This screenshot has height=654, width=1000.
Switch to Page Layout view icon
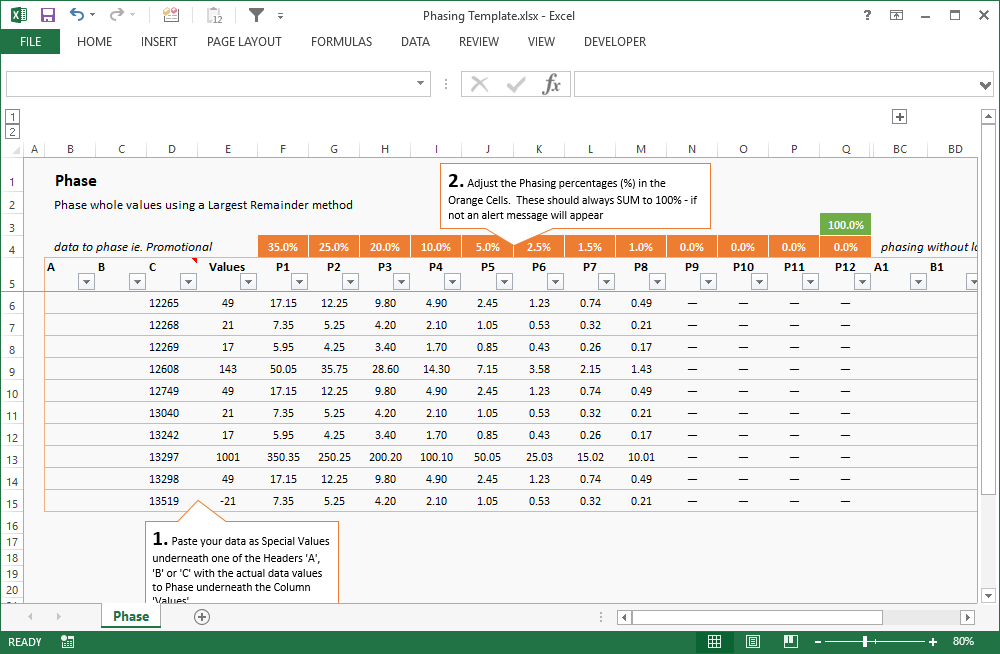tap(749, 642)
